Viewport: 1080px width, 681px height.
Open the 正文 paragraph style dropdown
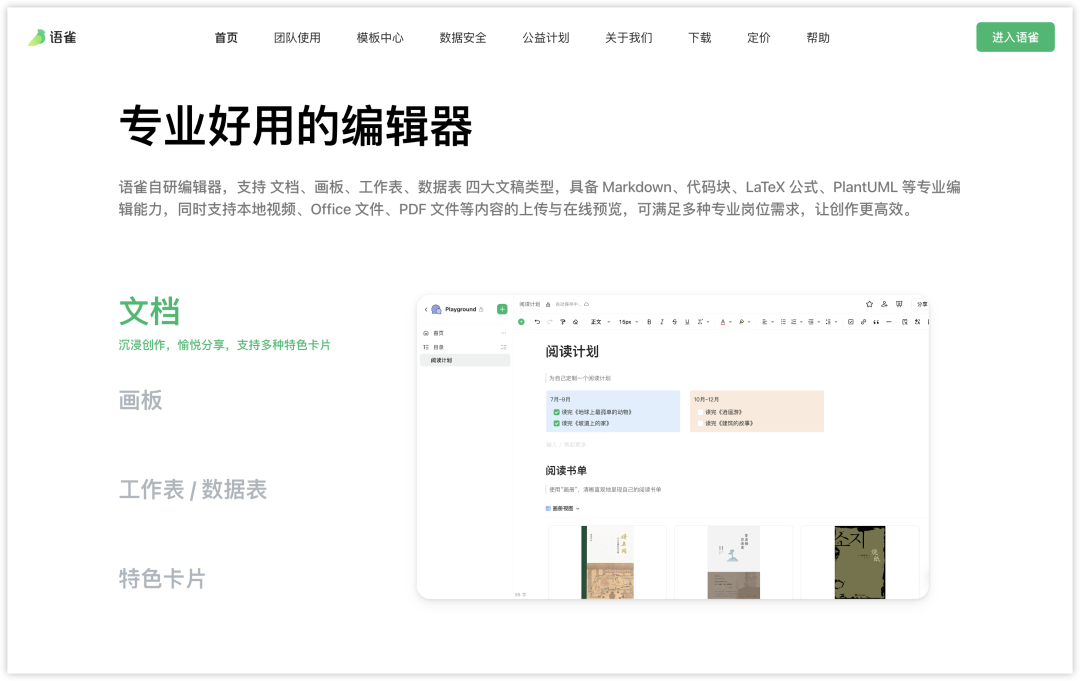pos(600,322)
